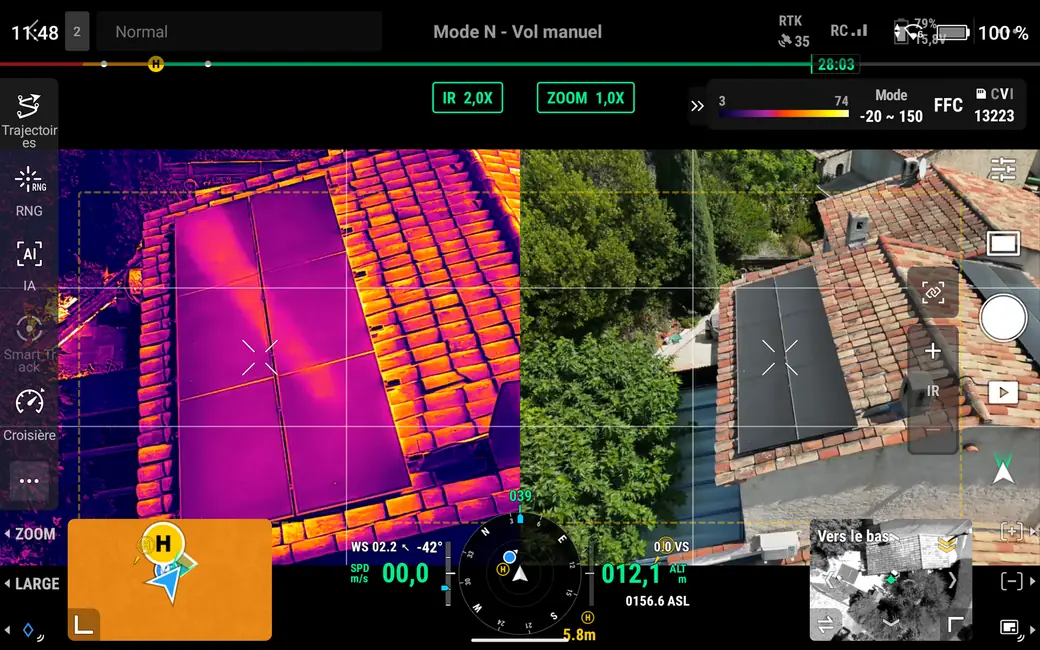This screenshot has width=1040, height=650.
Task: Collapse the thermal panel with double chevron
Action: [x=697, y=106]
